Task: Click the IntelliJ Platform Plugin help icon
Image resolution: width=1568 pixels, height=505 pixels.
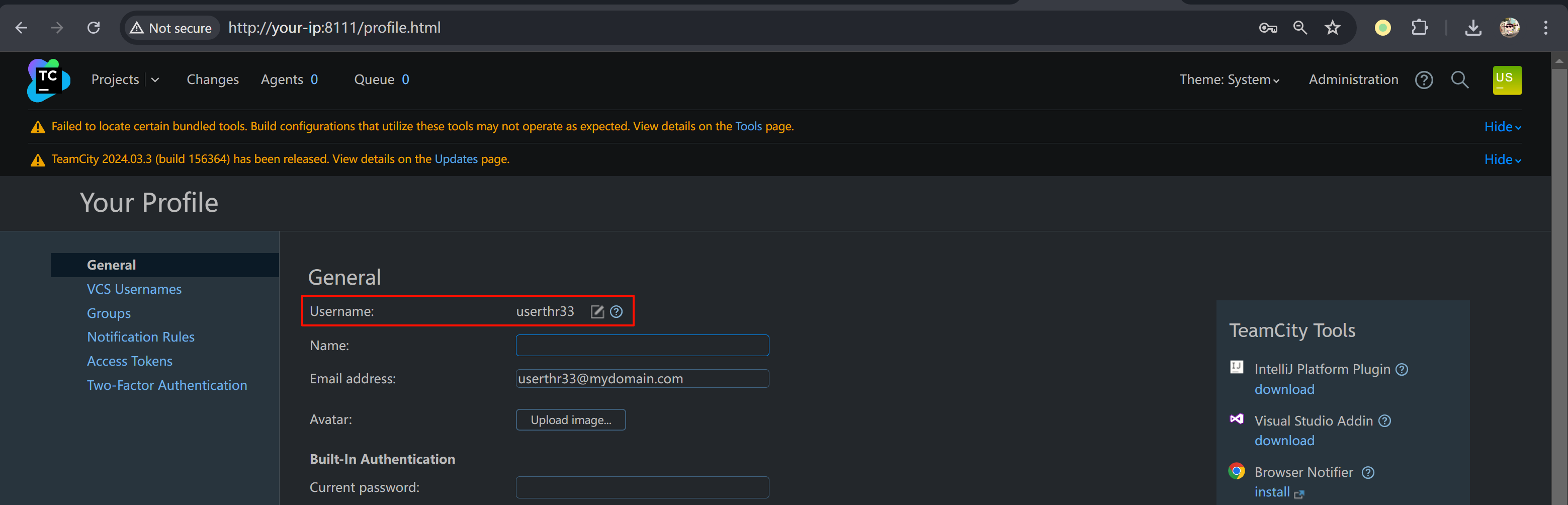Action: [1402, 369]
